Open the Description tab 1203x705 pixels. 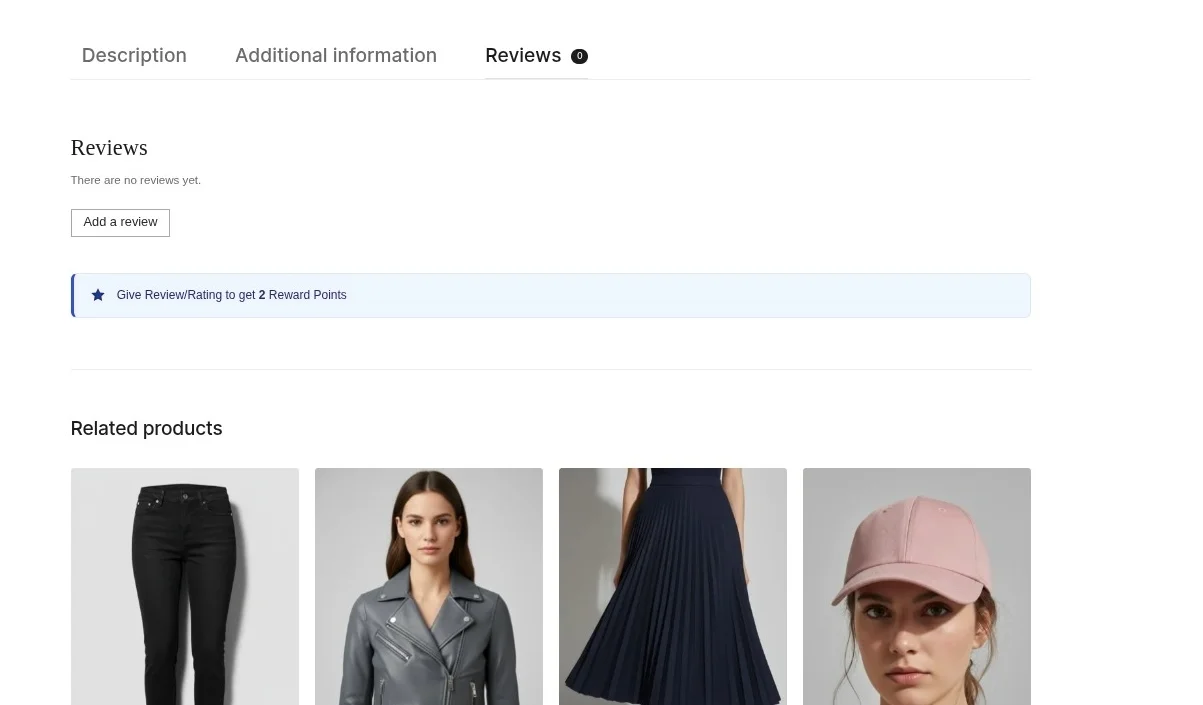(x=134, y=55)
